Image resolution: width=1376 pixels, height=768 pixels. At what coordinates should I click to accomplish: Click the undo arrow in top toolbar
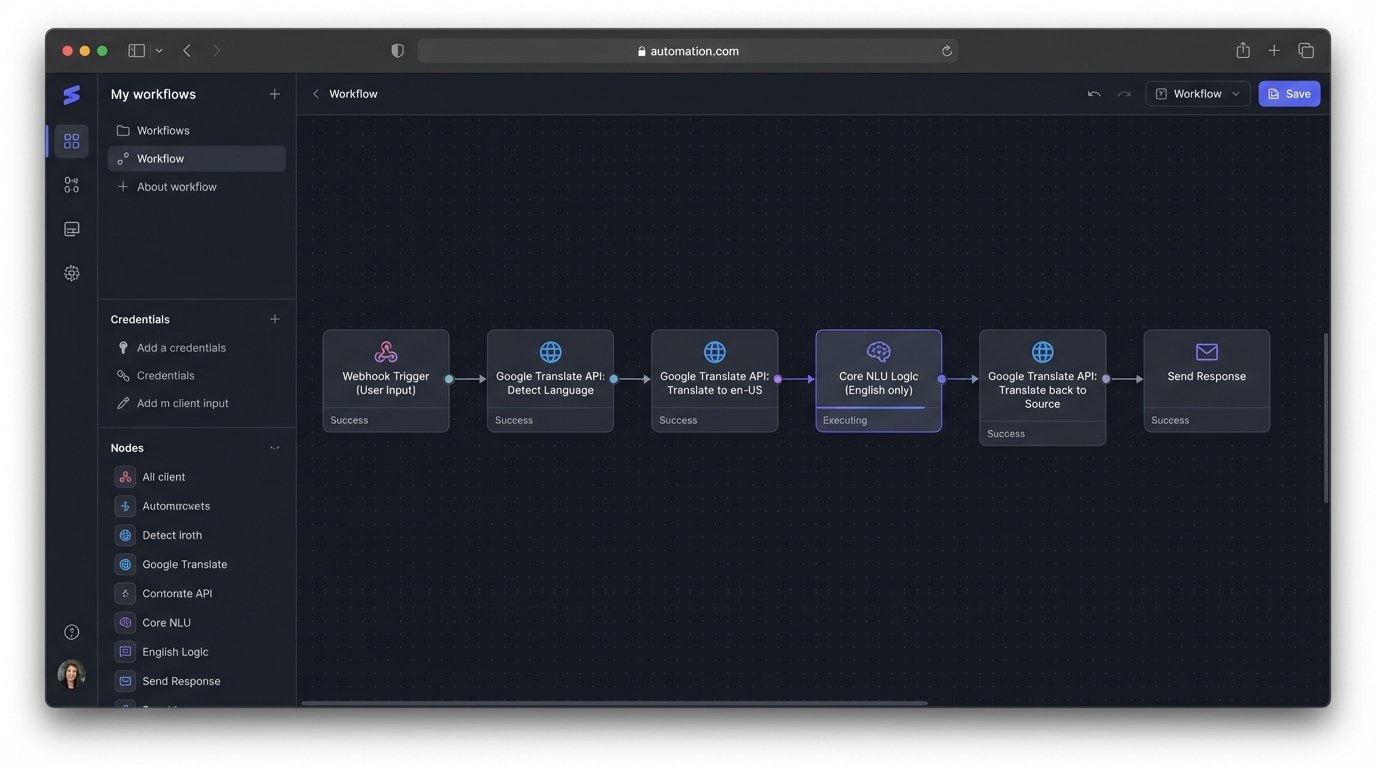click(1094, 94)
